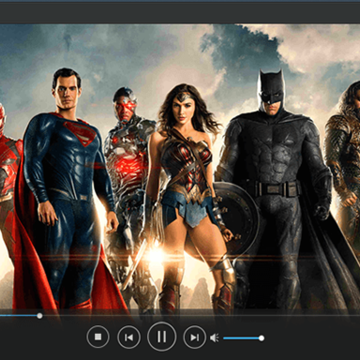Skip to the next track
The height and width of the screenshot is (360, 360).
coord(194,337)
